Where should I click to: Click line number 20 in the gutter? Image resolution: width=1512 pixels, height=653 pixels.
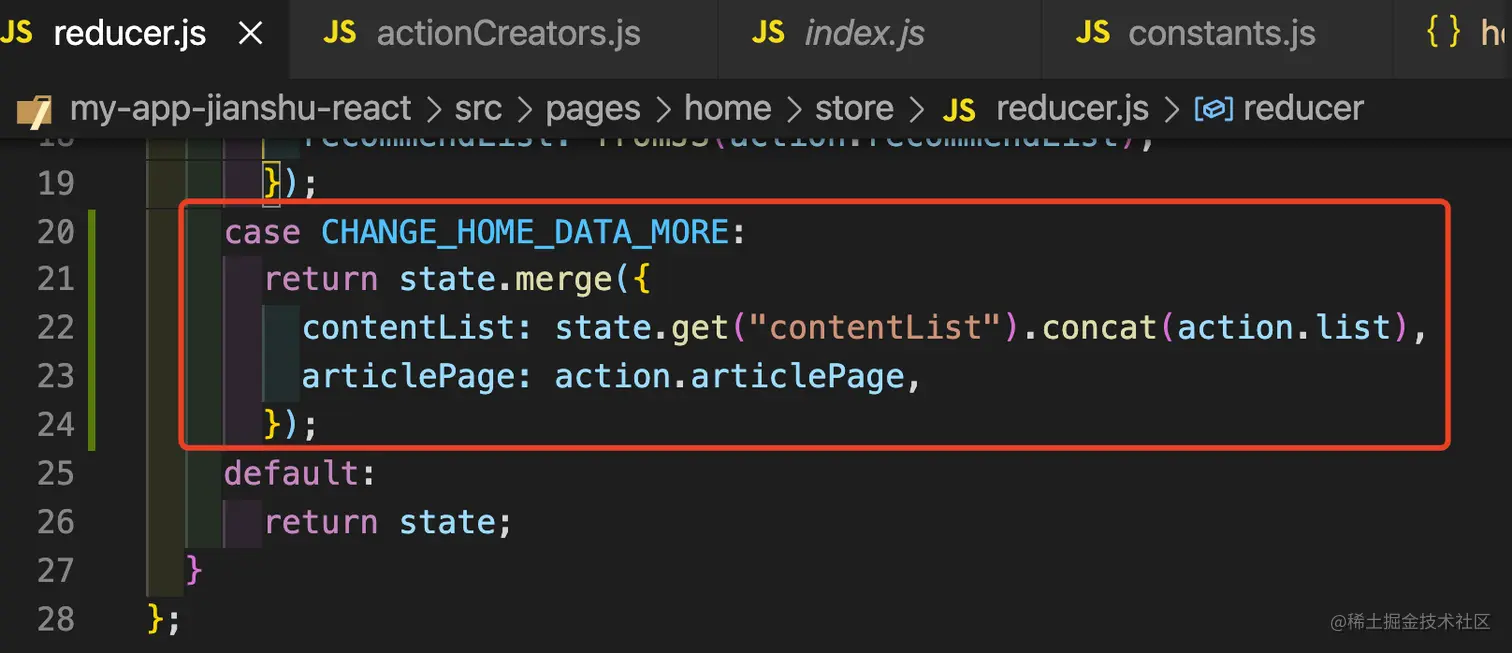(x=56, y=232)
